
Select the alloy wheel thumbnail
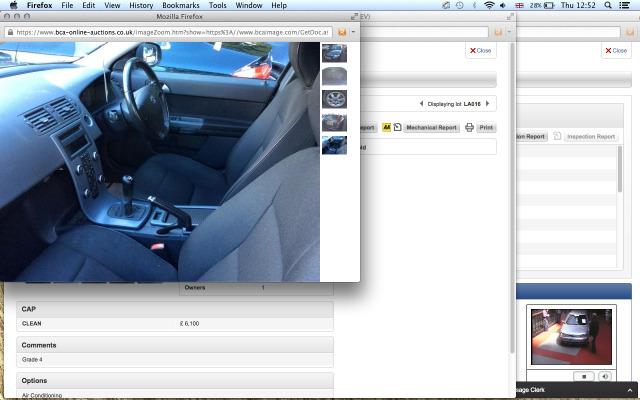pos(334,99)
